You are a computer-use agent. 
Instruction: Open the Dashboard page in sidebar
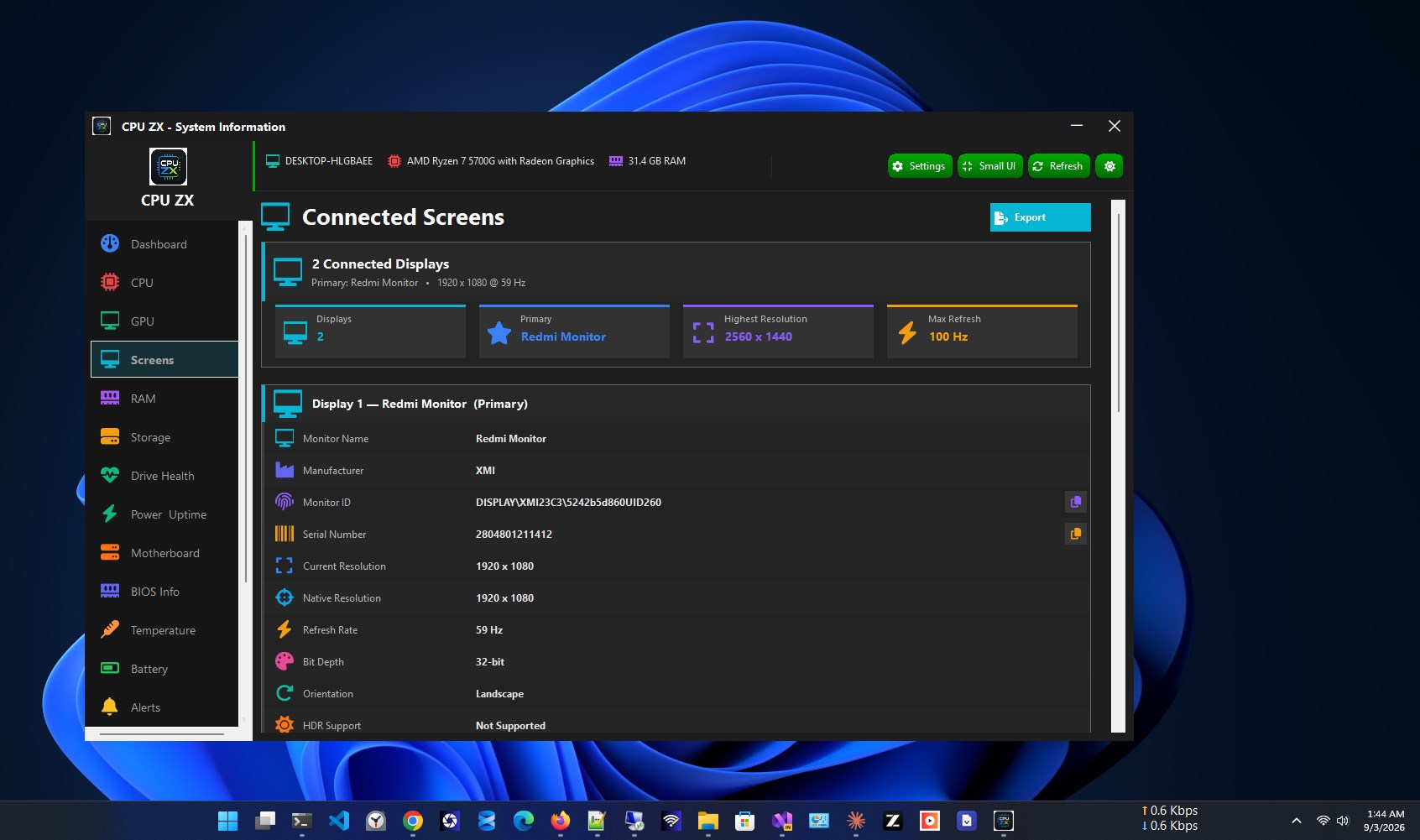164,244
